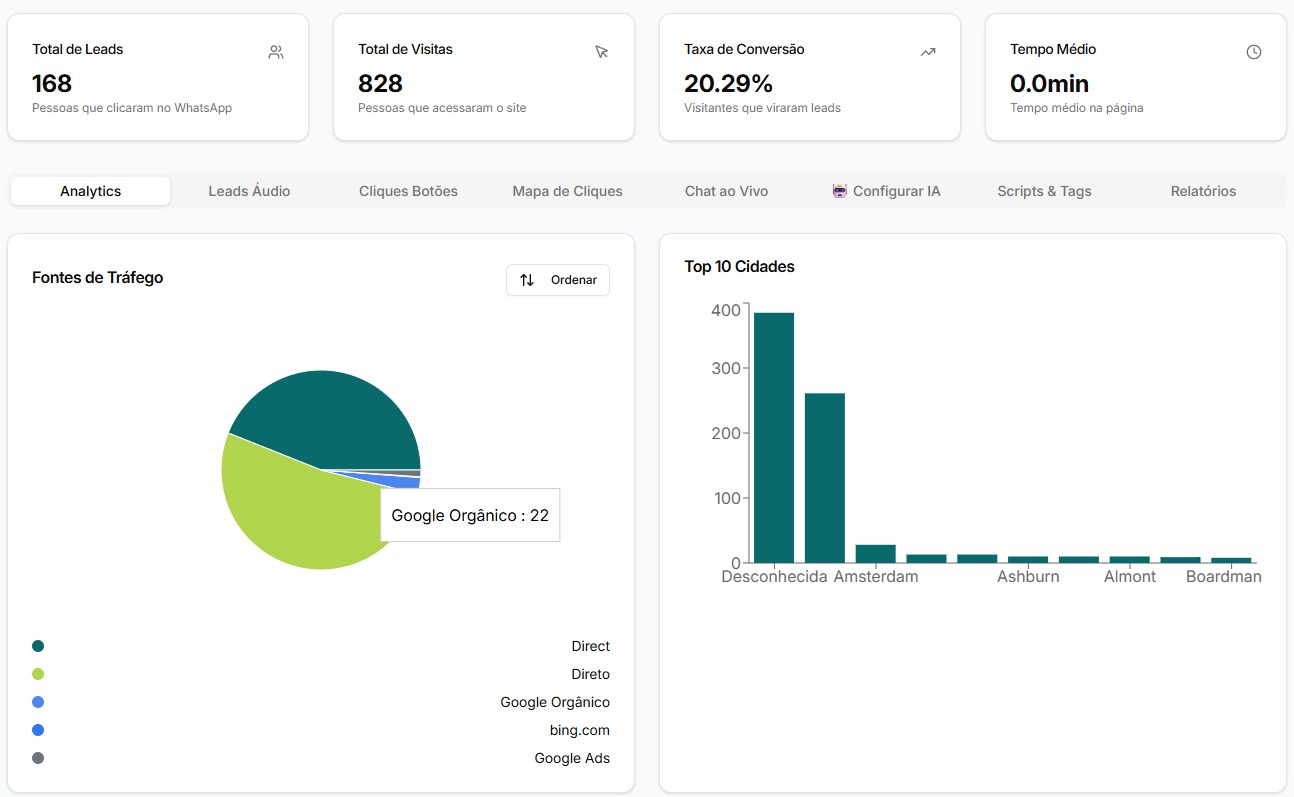Click 'Pessoas que acessaram o site' subtitle

(x=442, y=108)
